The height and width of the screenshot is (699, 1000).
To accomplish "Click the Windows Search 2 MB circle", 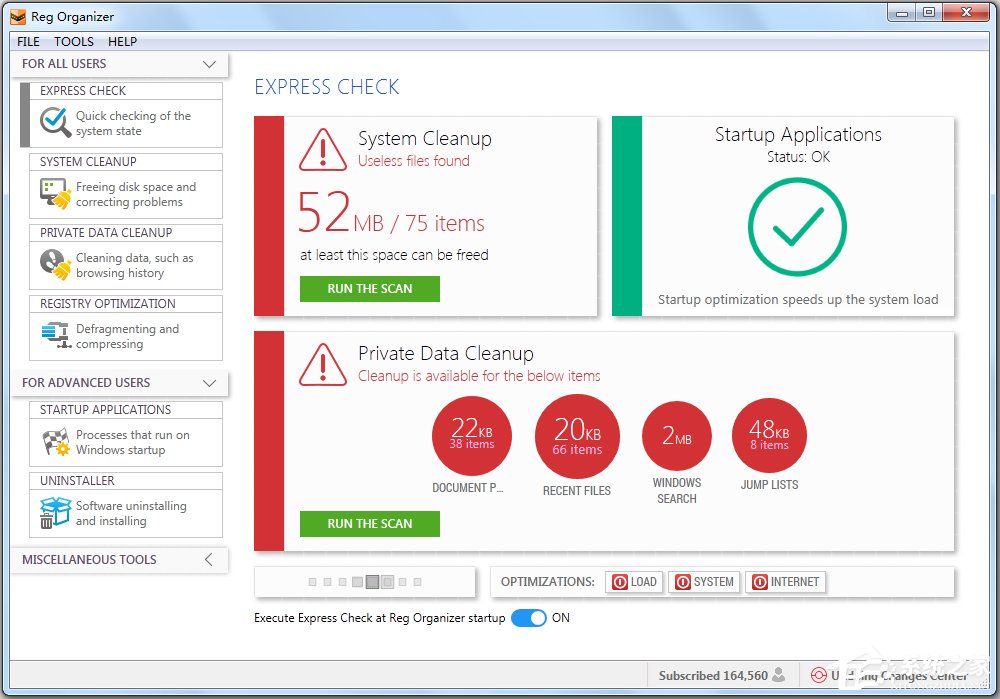I will pyautogui.click(x=677, y=436).
